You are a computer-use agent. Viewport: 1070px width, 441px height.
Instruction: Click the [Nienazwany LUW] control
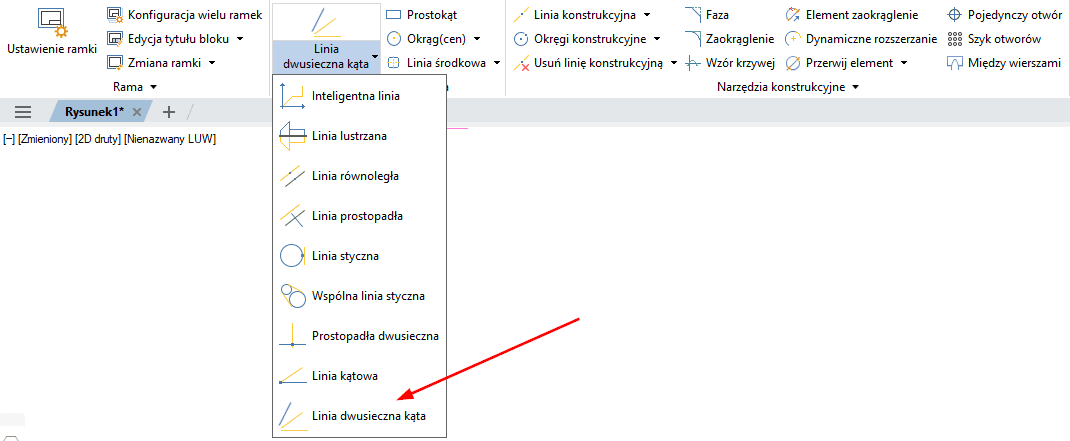point(170,139)
